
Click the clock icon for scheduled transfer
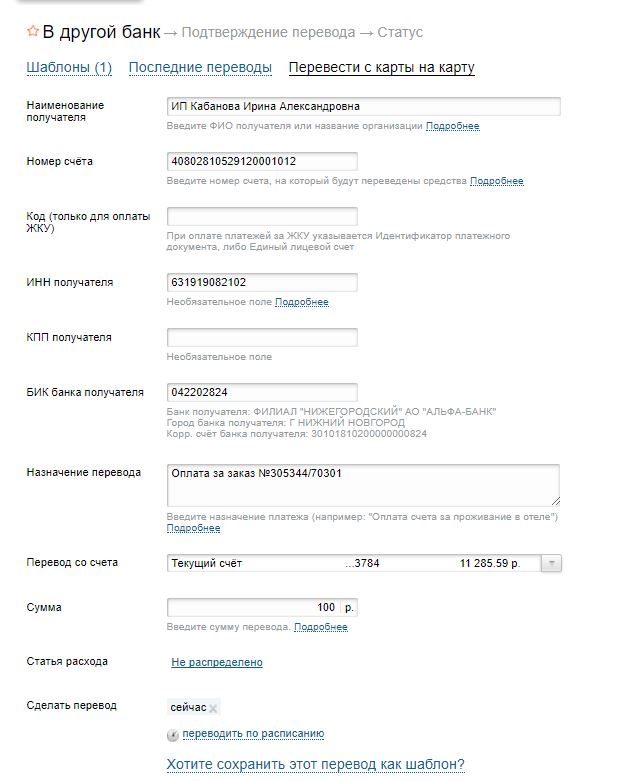173,735
